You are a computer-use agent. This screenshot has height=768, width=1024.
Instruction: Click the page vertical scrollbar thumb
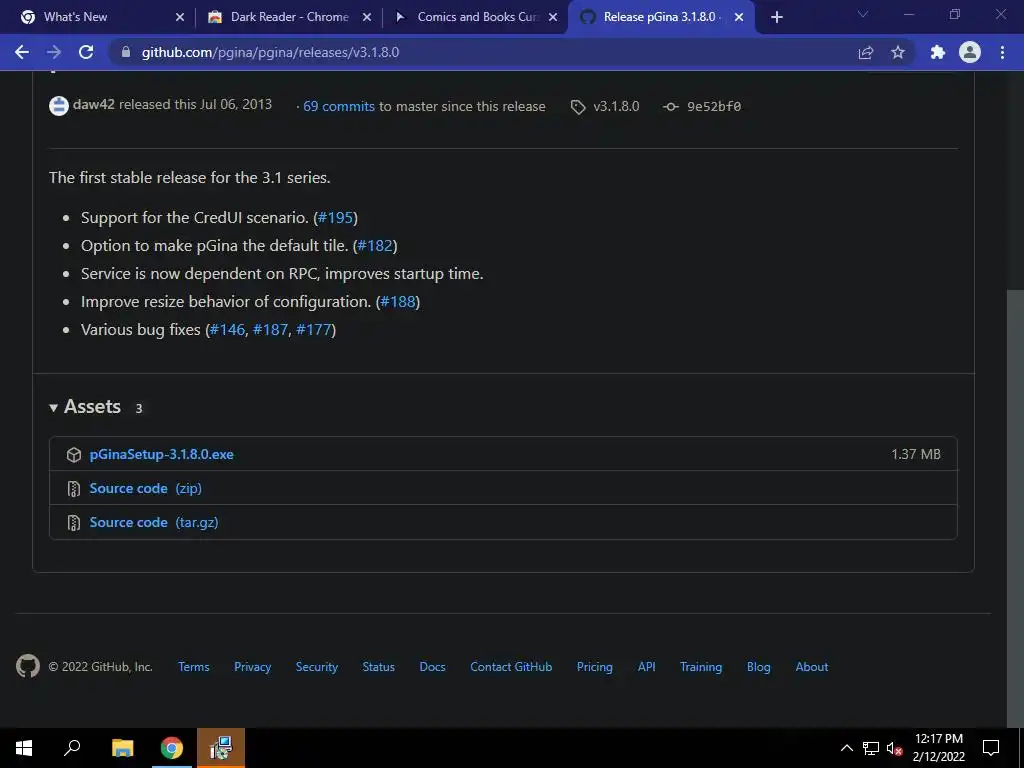[x=1015, y=509]
